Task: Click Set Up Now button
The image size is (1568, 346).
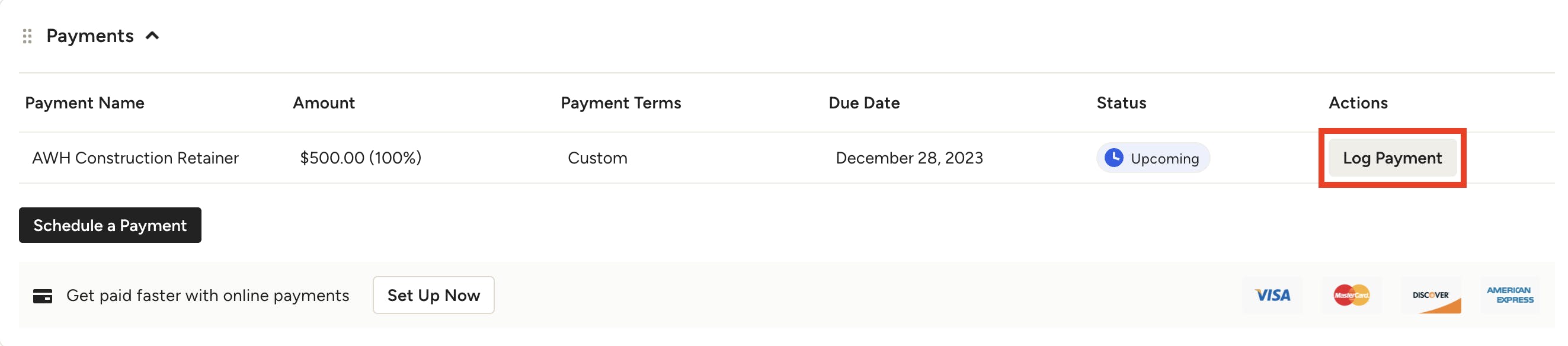Action: click(x=433, y=295)
